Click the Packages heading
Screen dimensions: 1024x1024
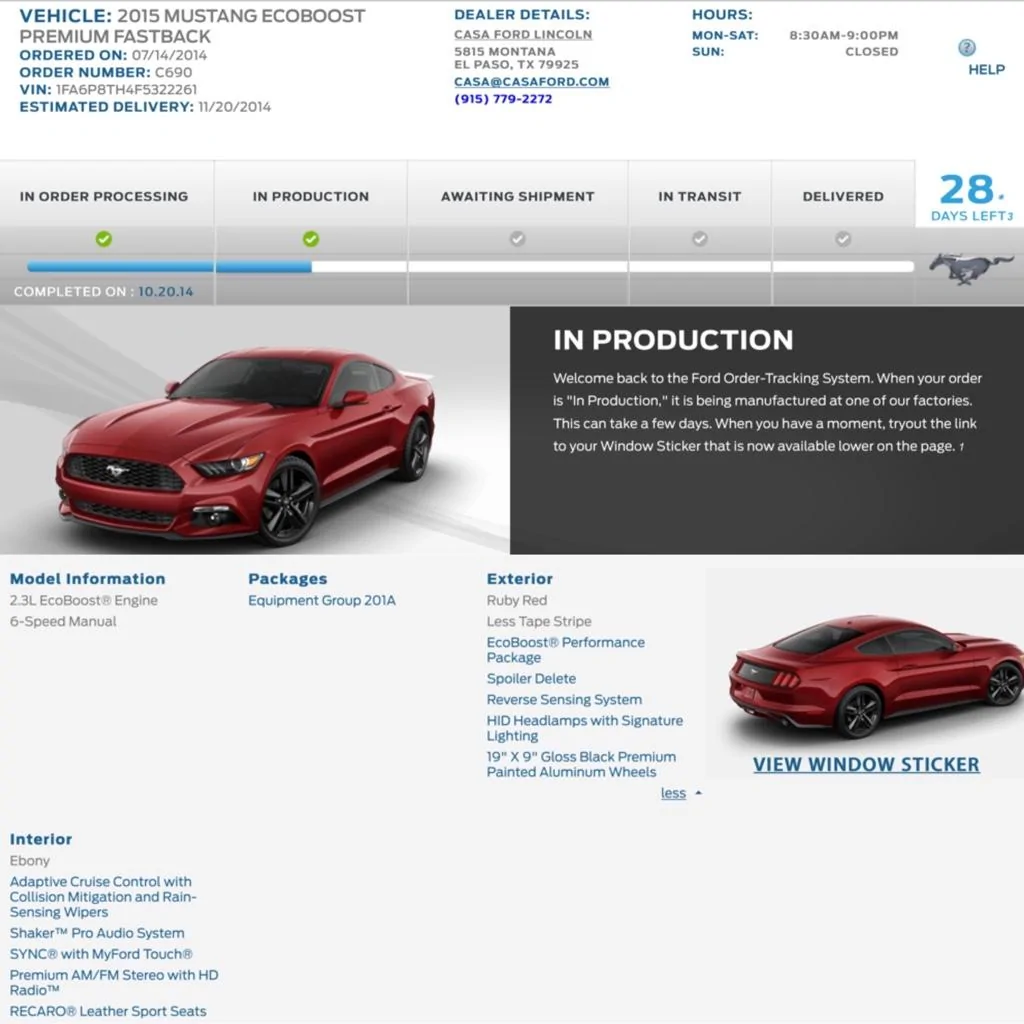click(287, 579)
